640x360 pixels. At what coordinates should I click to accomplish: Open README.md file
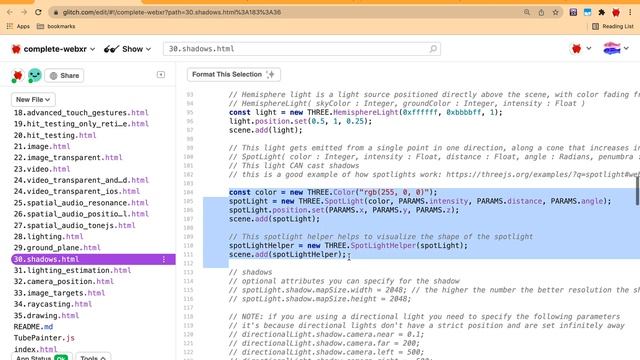[33, 327]
